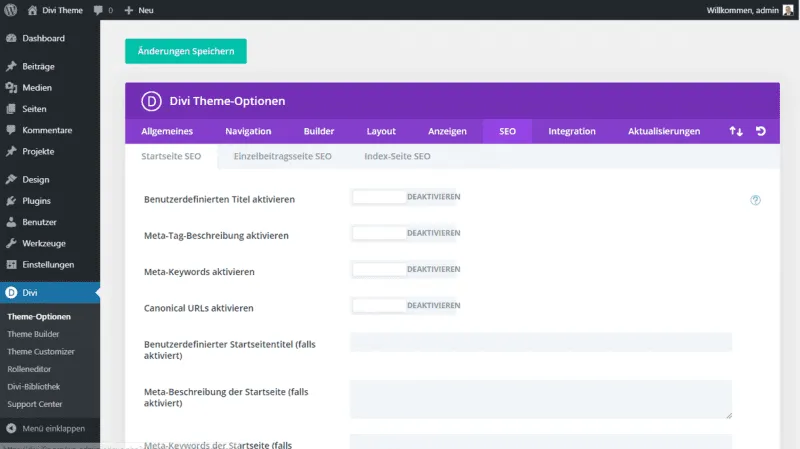Click the Benutzer person icon

click(11, 222)
